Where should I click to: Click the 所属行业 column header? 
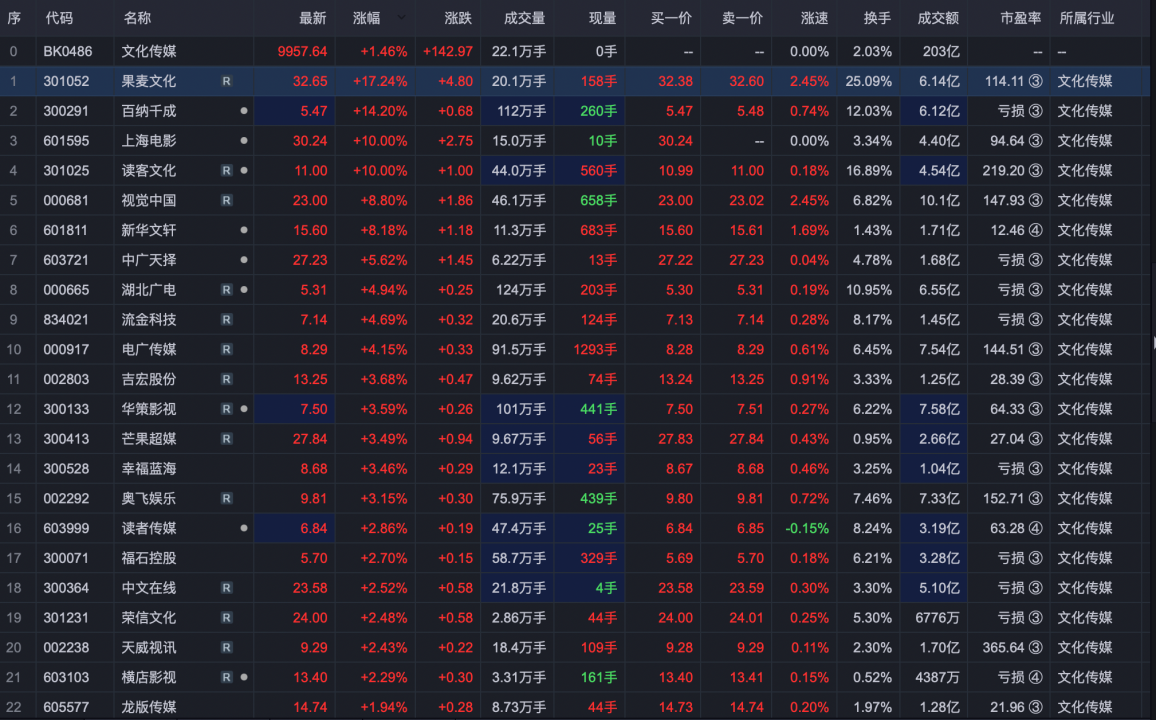[x=1086, y=18]
